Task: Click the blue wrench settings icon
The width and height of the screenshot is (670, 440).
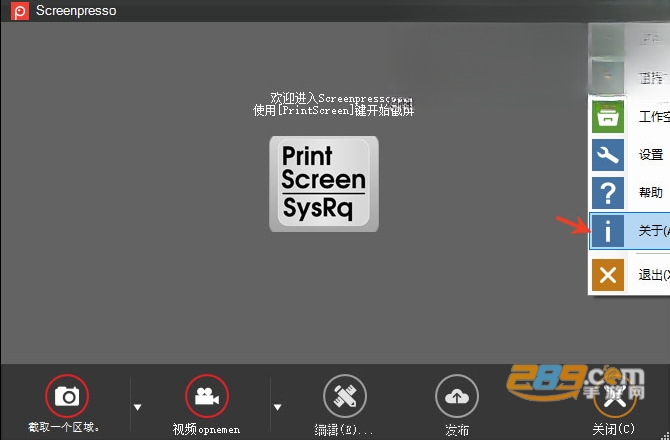Action: (x=608, y=155)
